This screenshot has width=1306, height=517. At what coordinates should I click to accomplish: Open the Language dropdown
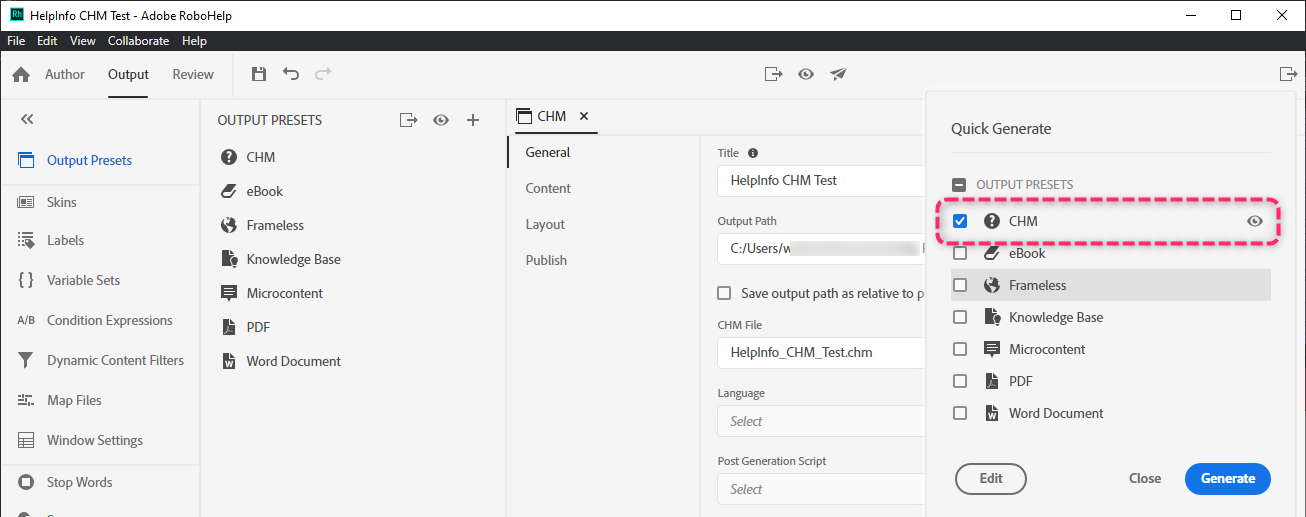click(x=821, y=421)
